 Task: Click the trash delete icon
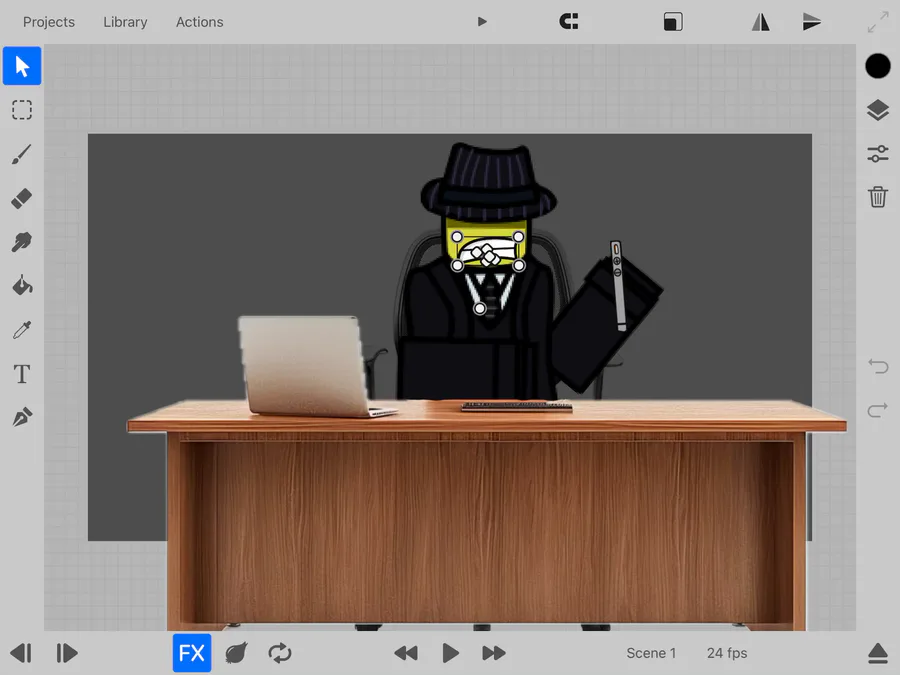tap(878, 197)
